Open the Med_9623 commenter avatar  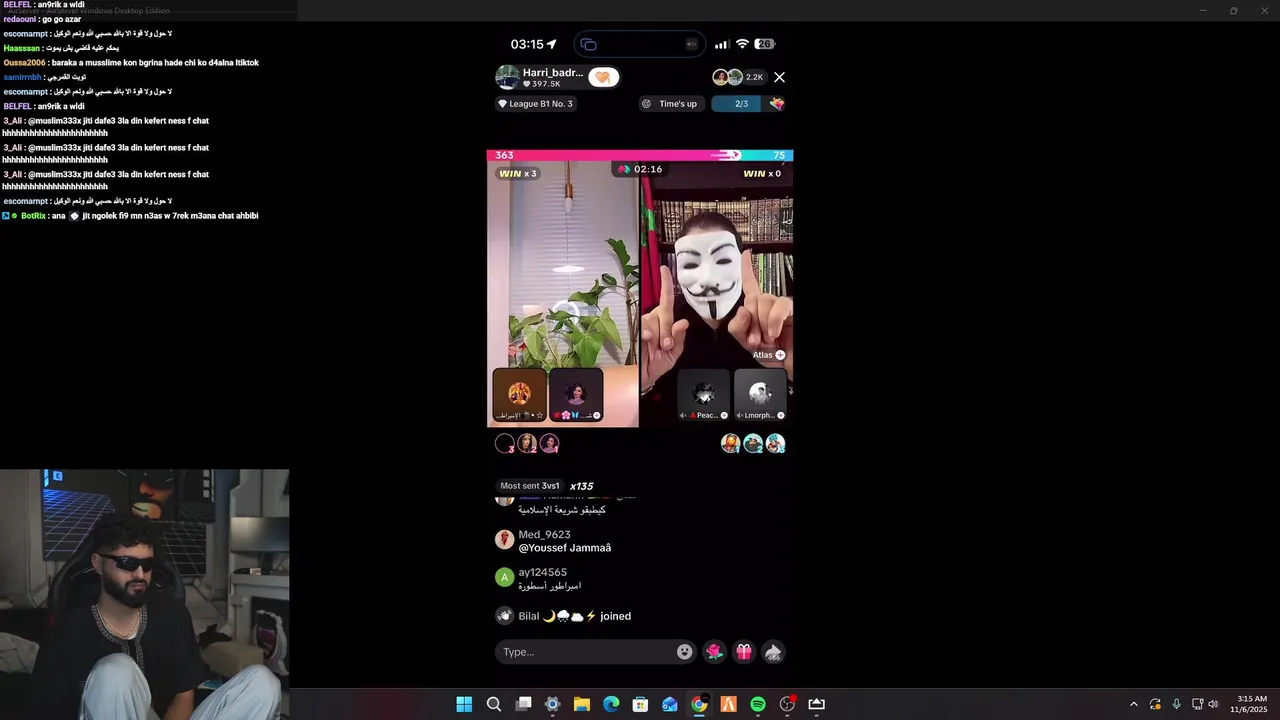click(505, 540)
